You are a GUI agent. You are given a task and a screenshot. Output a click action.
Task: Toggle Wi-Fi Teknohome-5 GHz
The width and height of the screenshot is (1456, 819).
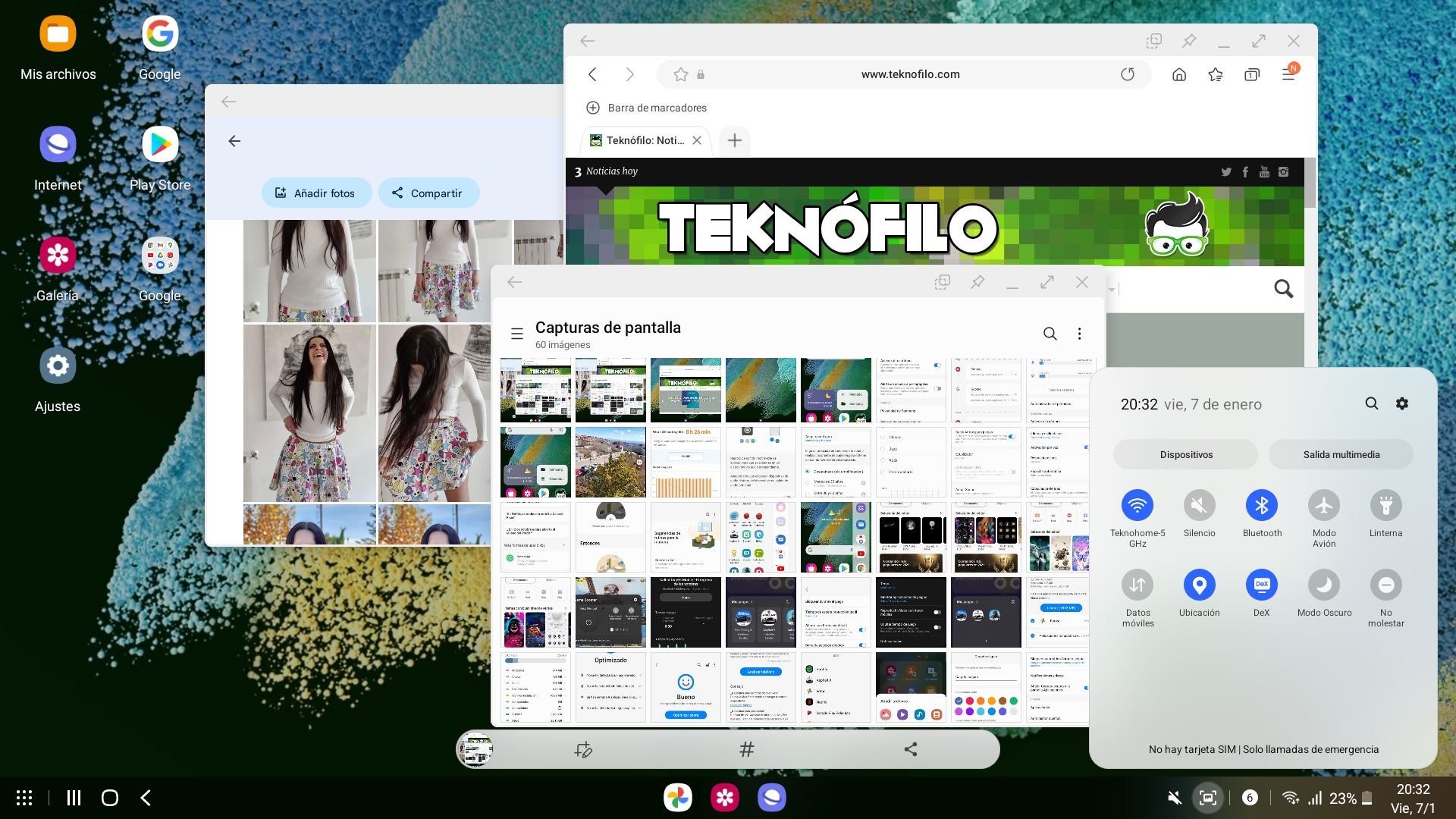click(x=1137, y=505)
